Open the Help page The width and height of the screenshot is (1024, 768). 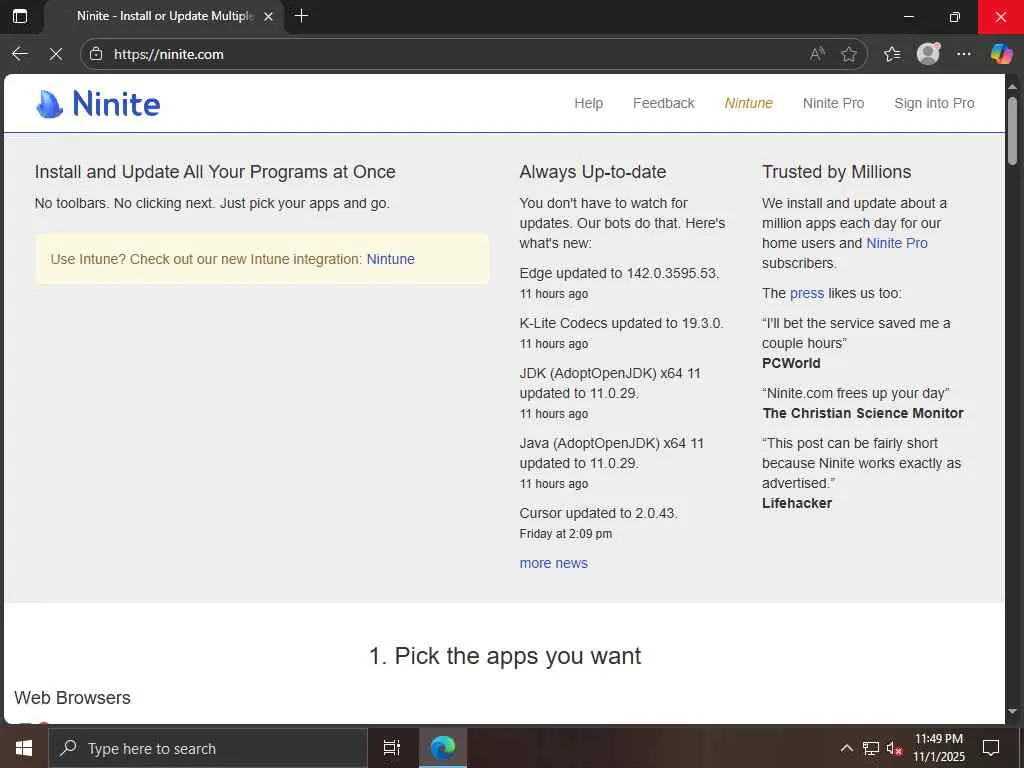tap(588, 103)
